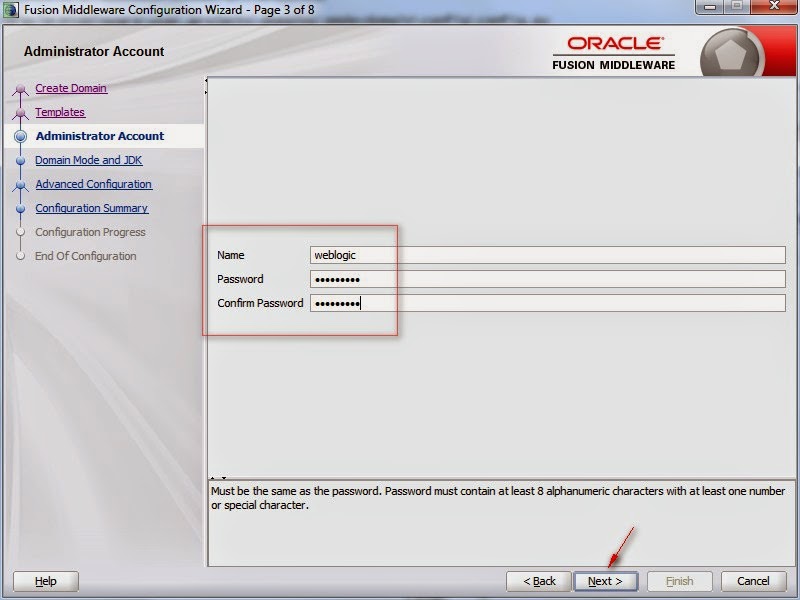
Task: Click the Next button
Action: click(x=606, y=581)
